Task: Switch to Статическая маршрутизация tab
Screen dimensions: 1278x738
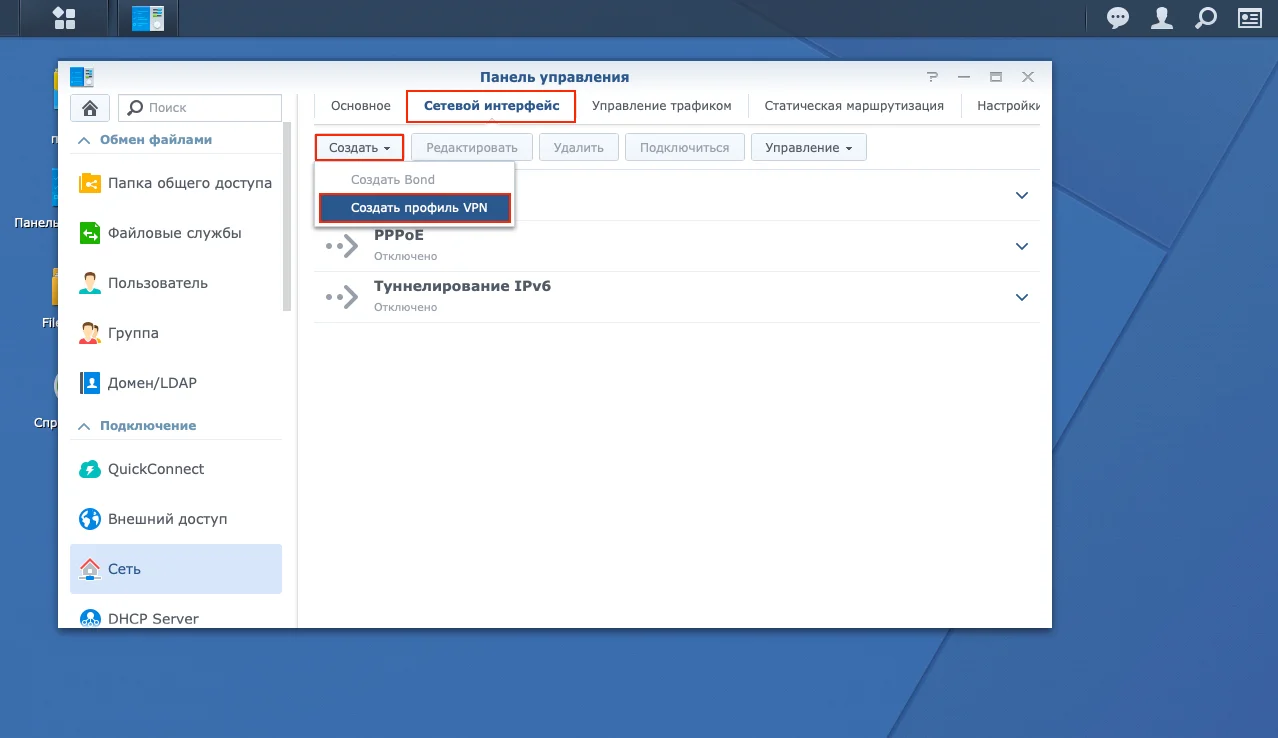Action: [853, 106]
